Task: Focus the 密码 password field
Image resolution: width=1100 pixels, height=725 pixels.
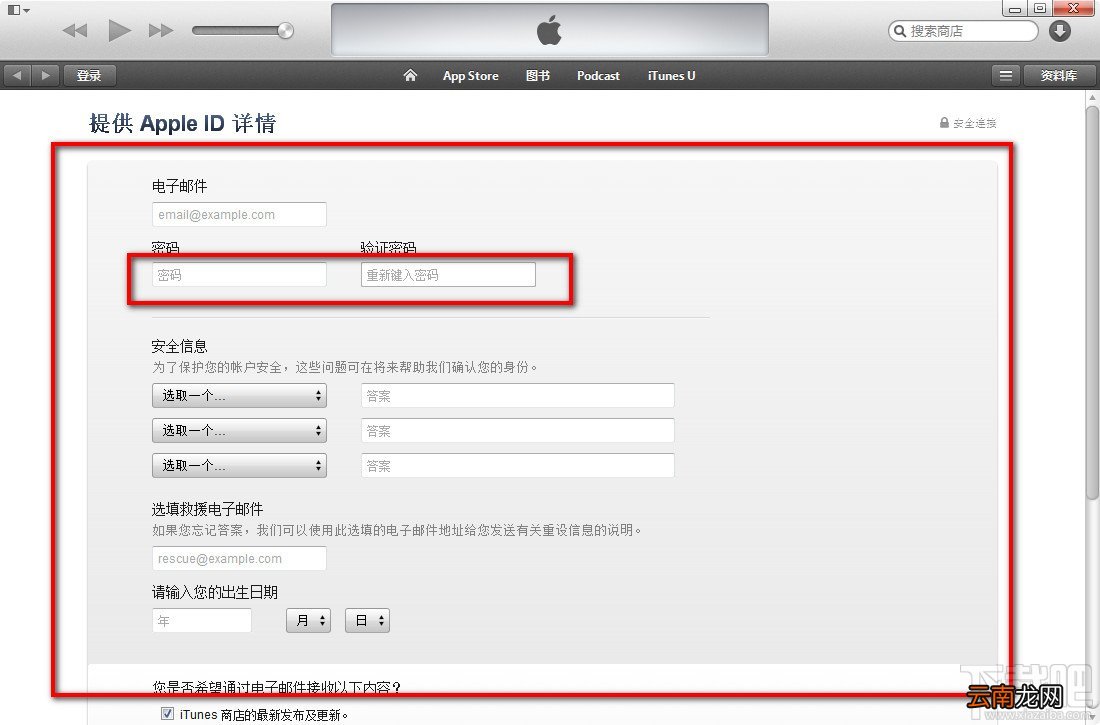Action: 239,274
